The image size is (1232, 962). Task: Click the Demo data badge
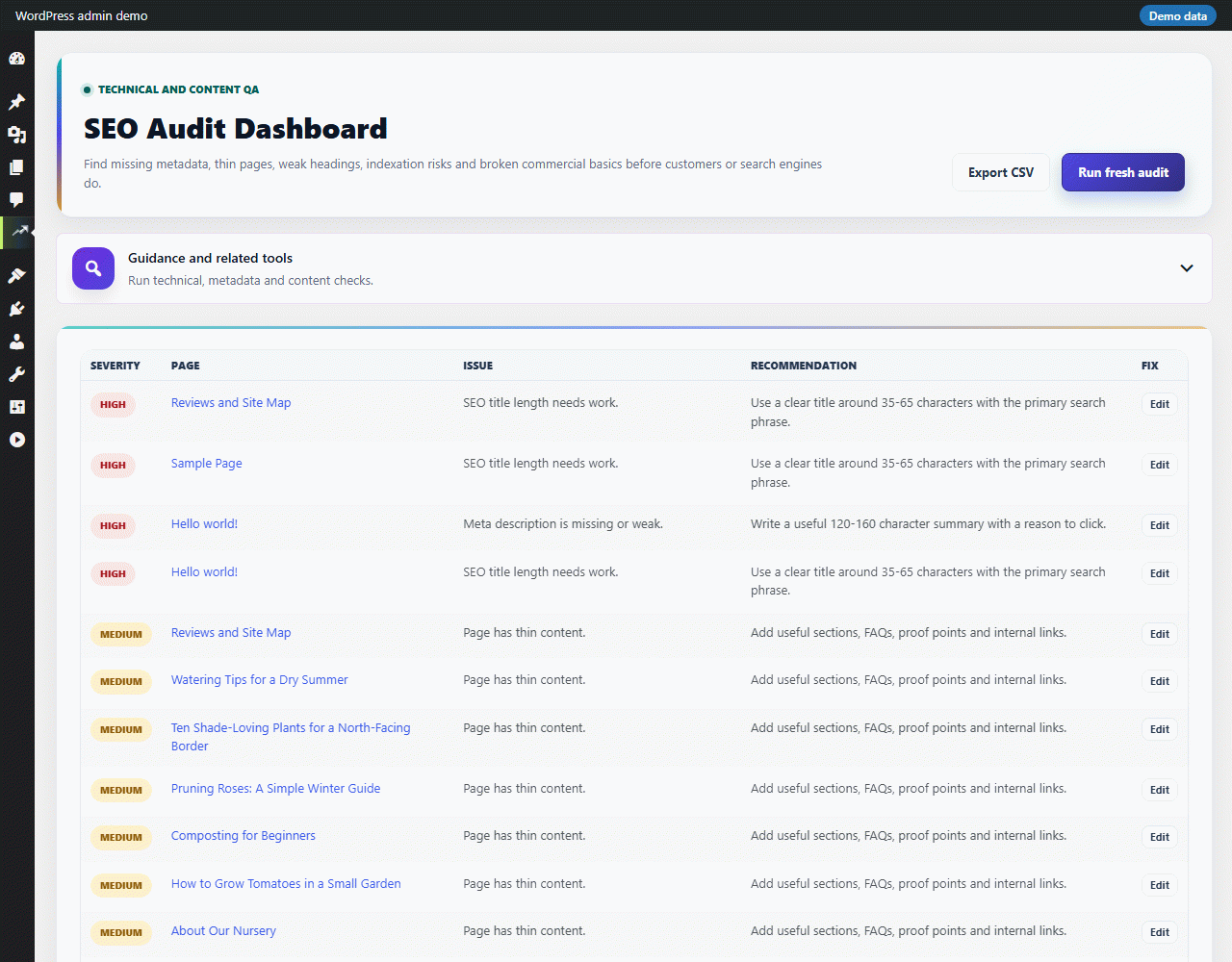tap(1177, 15)
